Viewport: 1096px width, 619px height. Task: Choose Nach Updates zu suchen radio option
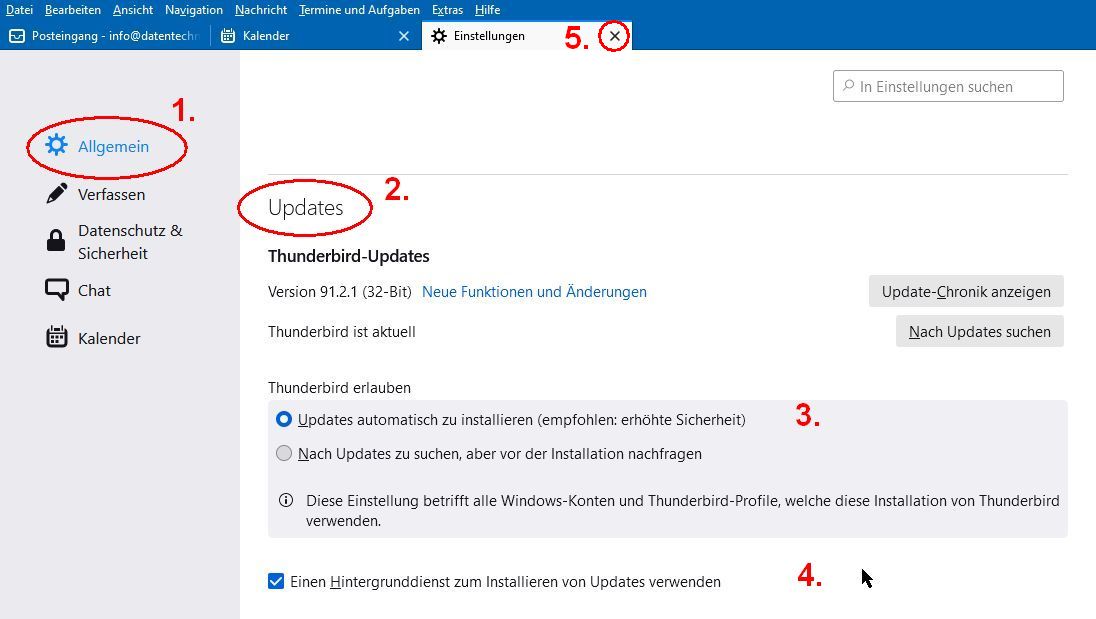click(284, 453)
